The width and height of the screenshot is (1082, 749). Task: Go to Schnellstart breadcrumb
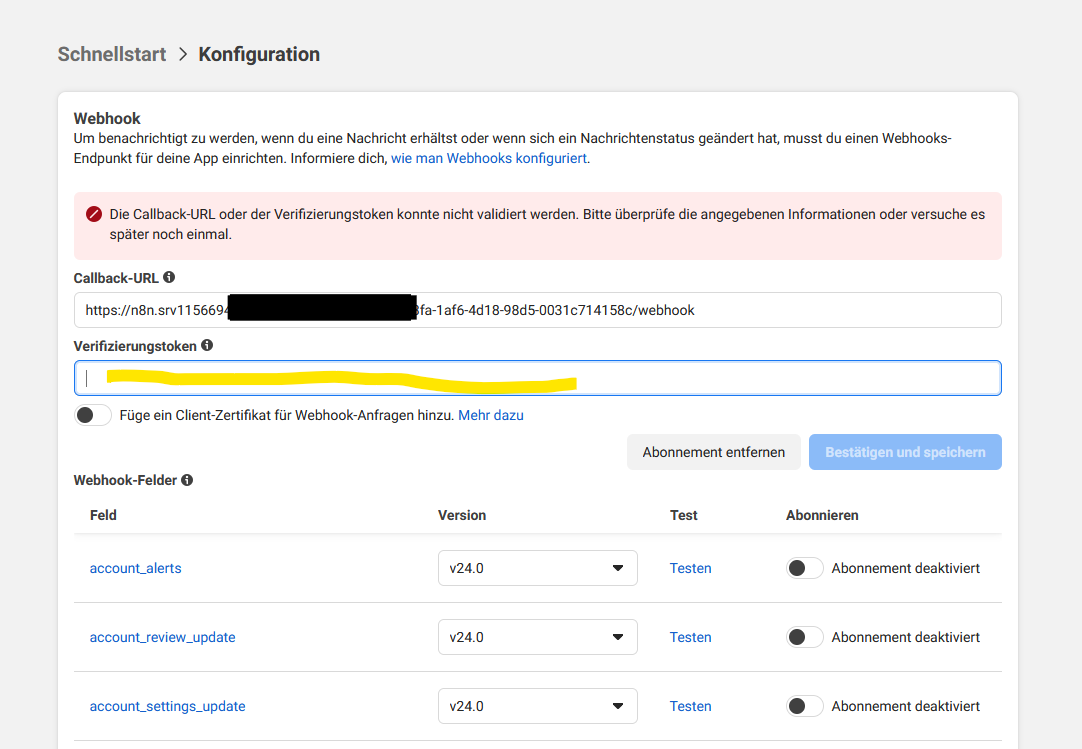point(112,54)
